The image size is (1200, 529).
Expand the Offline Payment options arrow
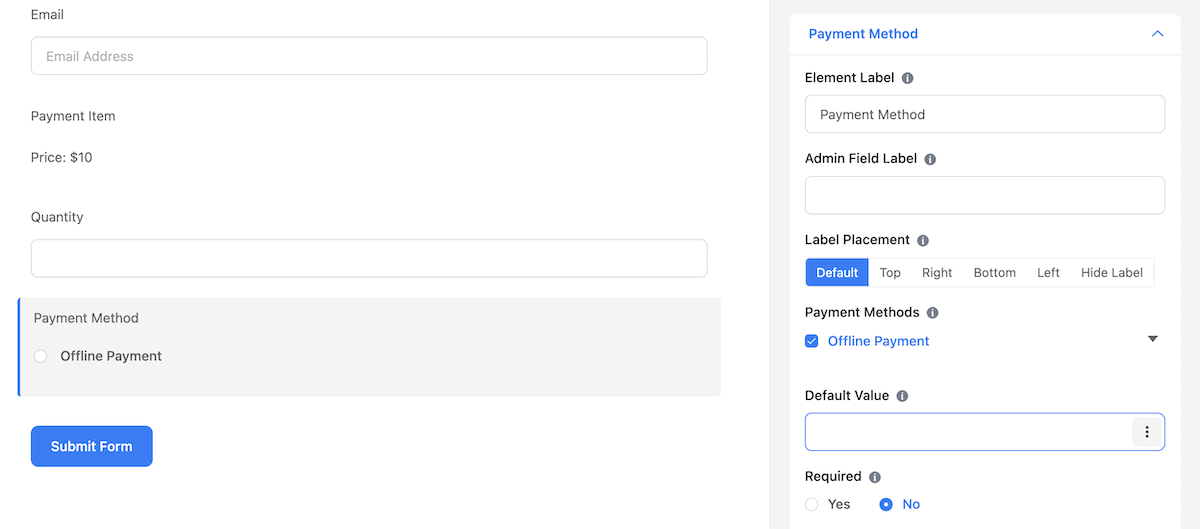pos(1152,339)
